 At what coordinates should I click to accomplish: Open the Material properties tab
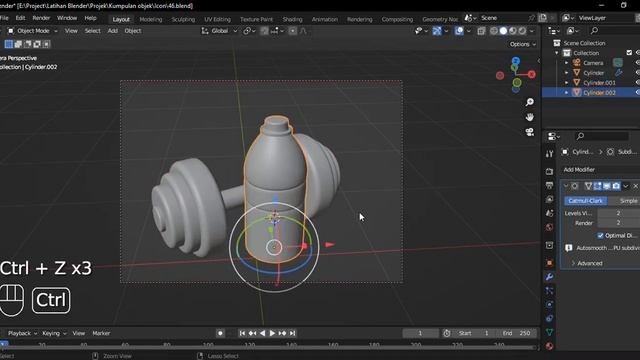[x=549, y=346]
